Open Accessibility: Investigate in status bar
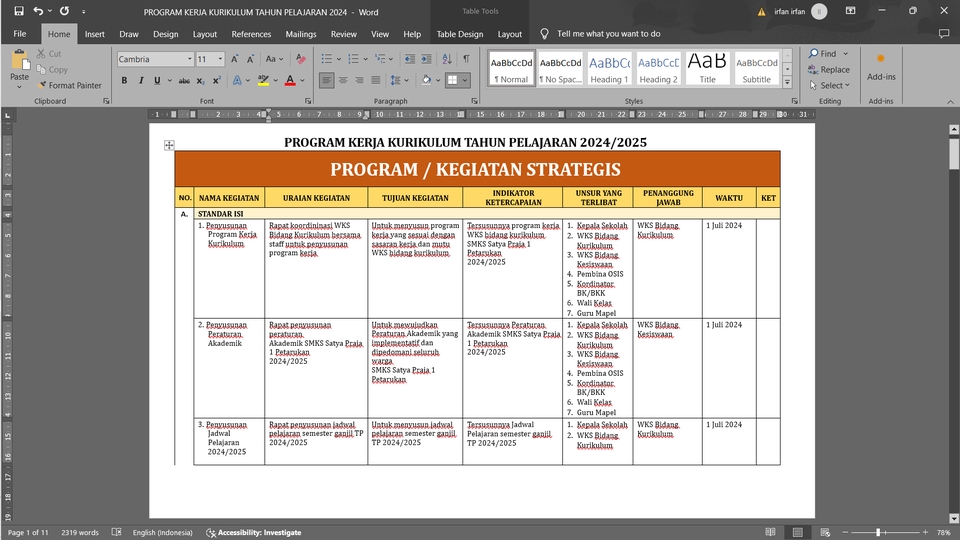This screenshot has width=960, height=540. (253, 533)
